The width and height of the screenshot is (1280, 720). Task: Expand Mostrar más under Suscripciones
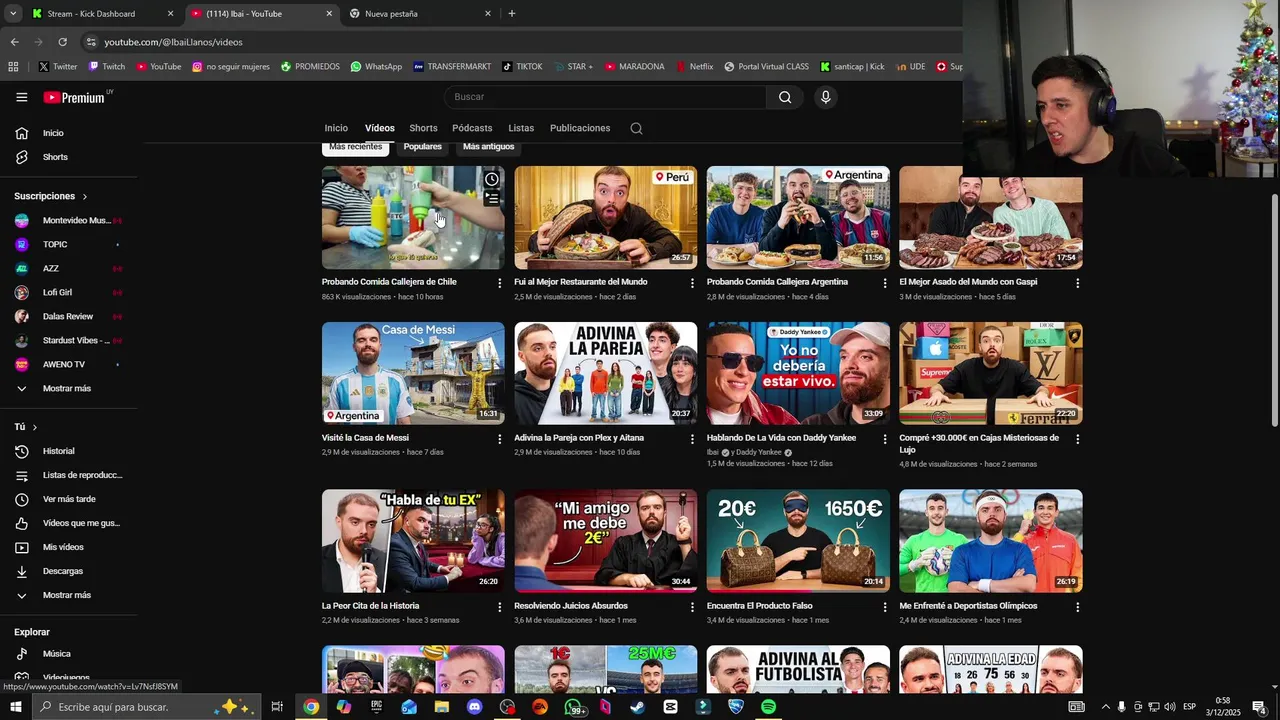69,388
